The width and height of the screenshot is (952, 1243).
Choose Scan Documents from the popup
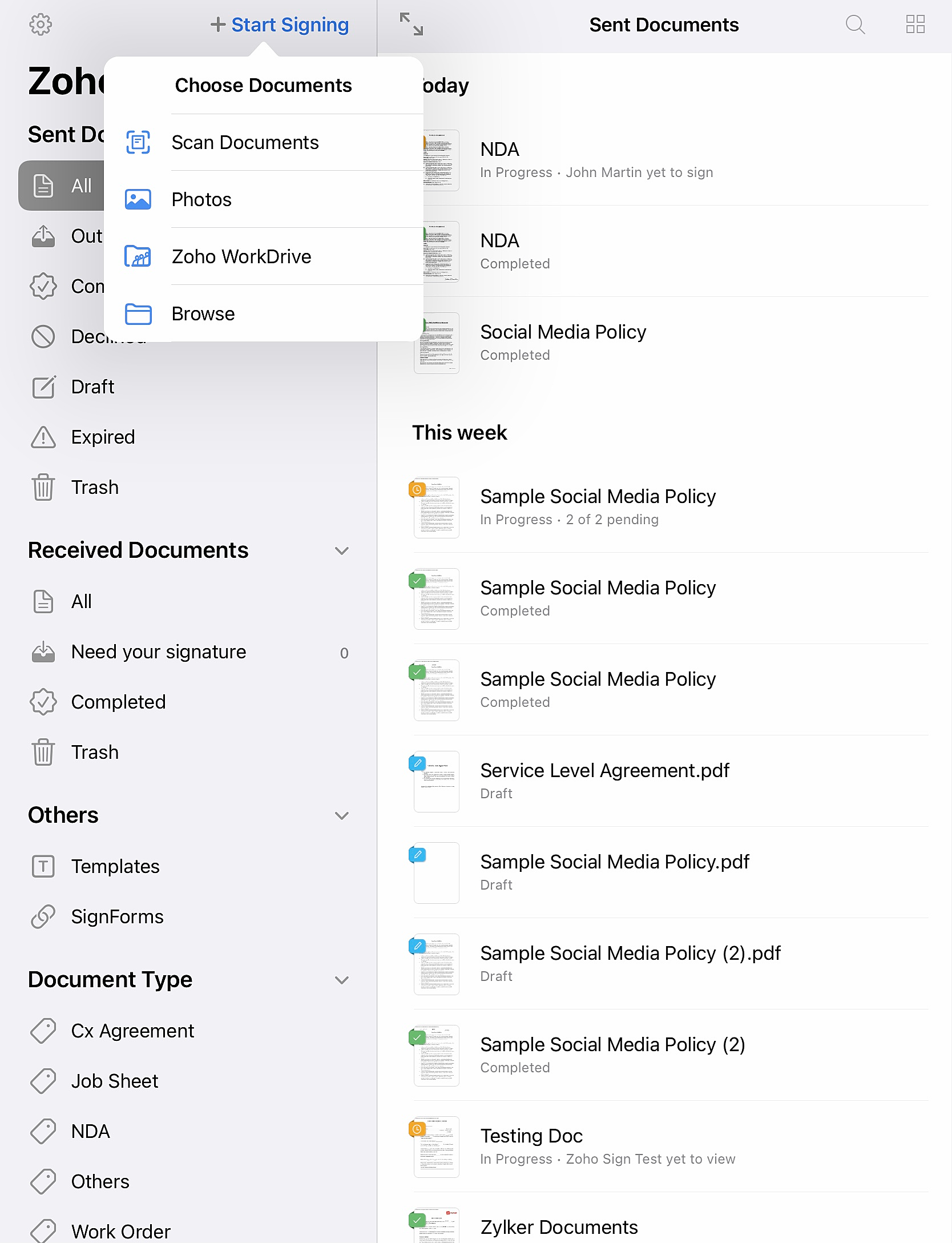264,142
